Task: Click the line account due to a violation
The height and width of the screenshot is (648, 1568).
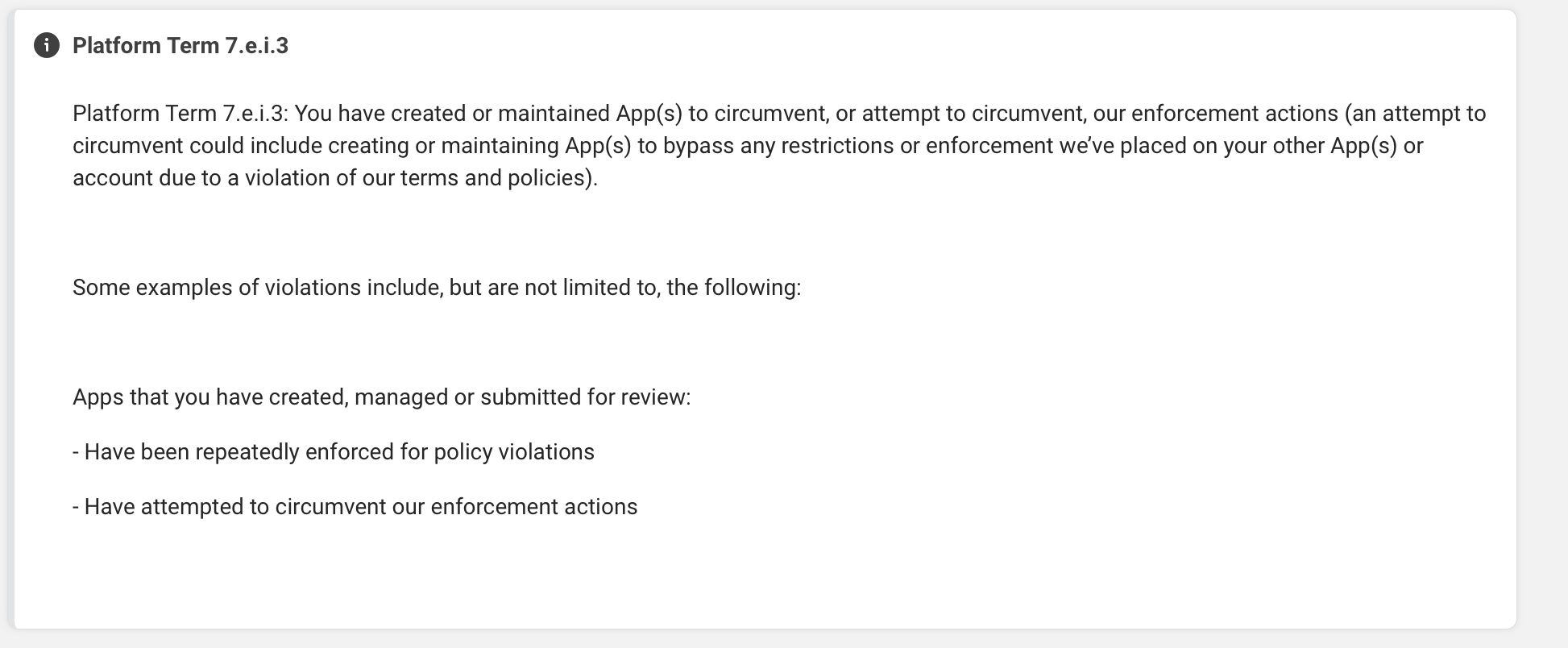Action: (335, 178)
